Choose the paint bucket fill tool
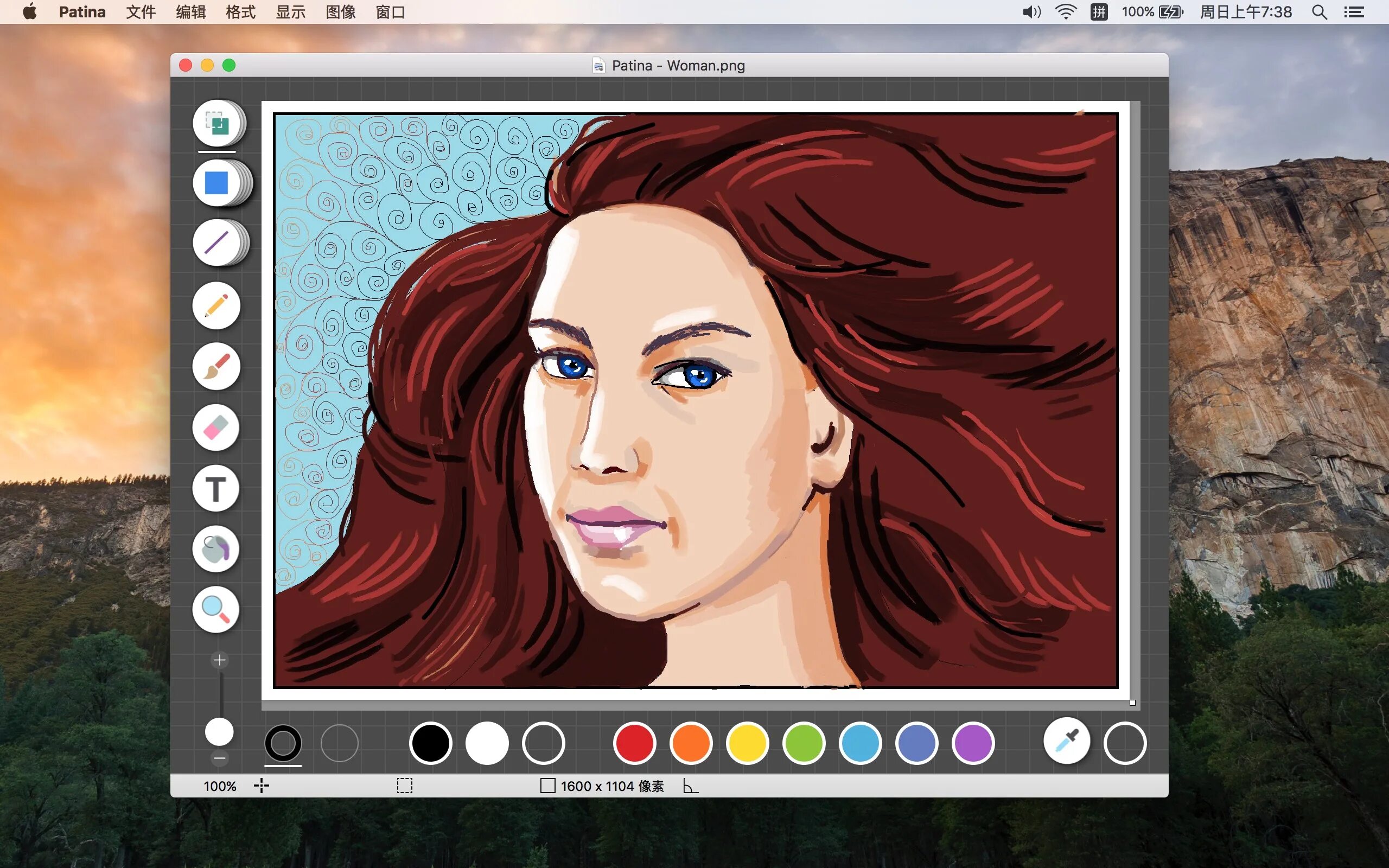 click(216, 549)
